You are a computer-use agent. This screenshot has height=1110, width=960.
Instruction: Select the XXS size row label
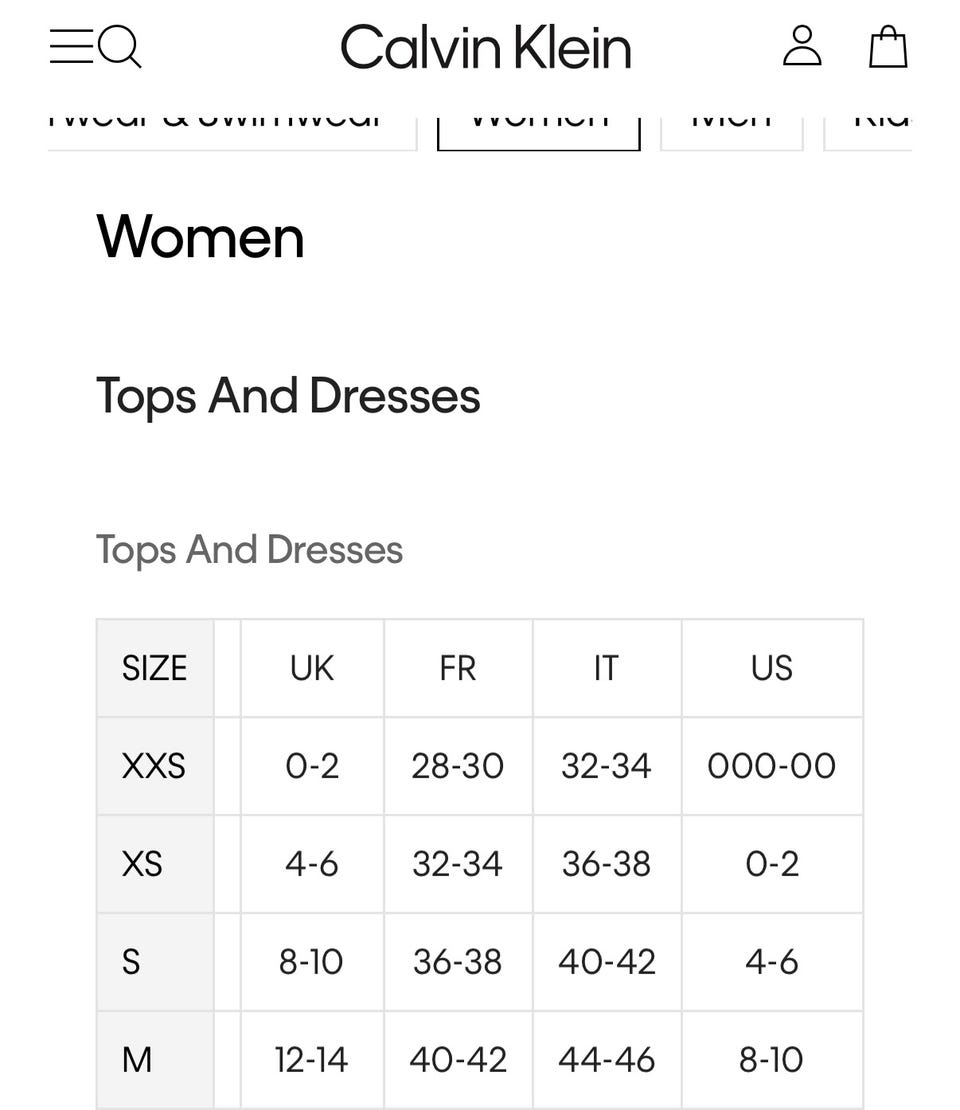click(154, 766)
